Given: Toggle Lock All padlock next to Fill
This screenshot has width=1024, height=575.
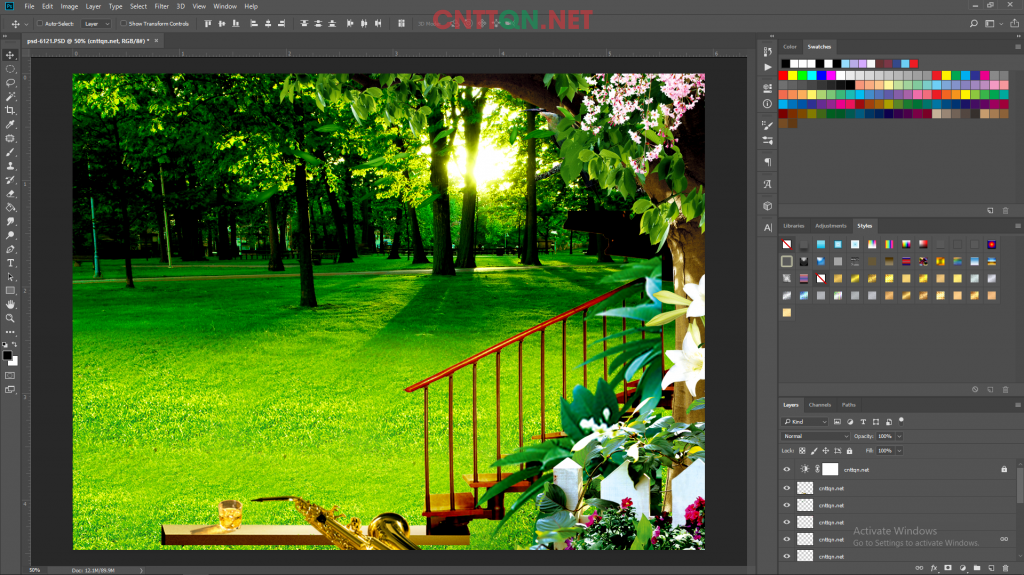Looking at the screenshot, I should [x=850, y=451].
